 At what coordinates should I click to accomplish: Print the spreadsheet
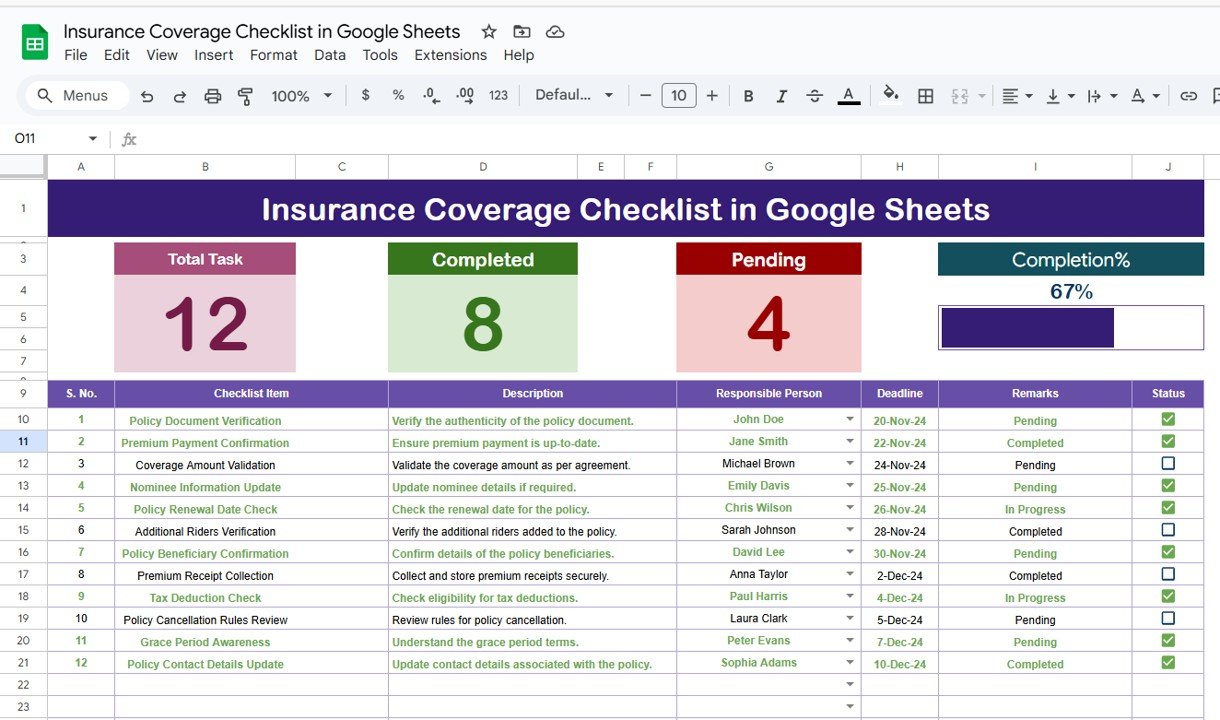213,96
